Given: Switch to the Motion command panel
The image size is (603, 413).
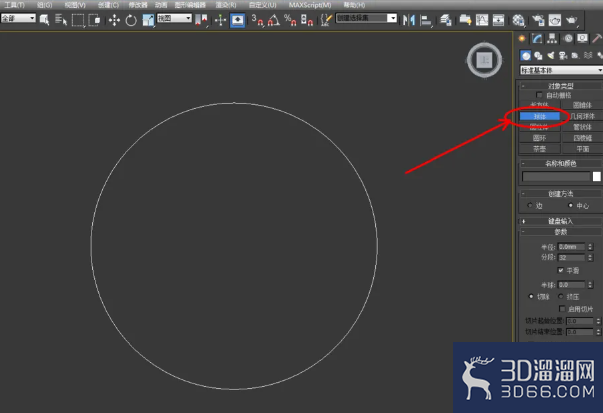Looking at the screenshot, I should click(568, 38).
